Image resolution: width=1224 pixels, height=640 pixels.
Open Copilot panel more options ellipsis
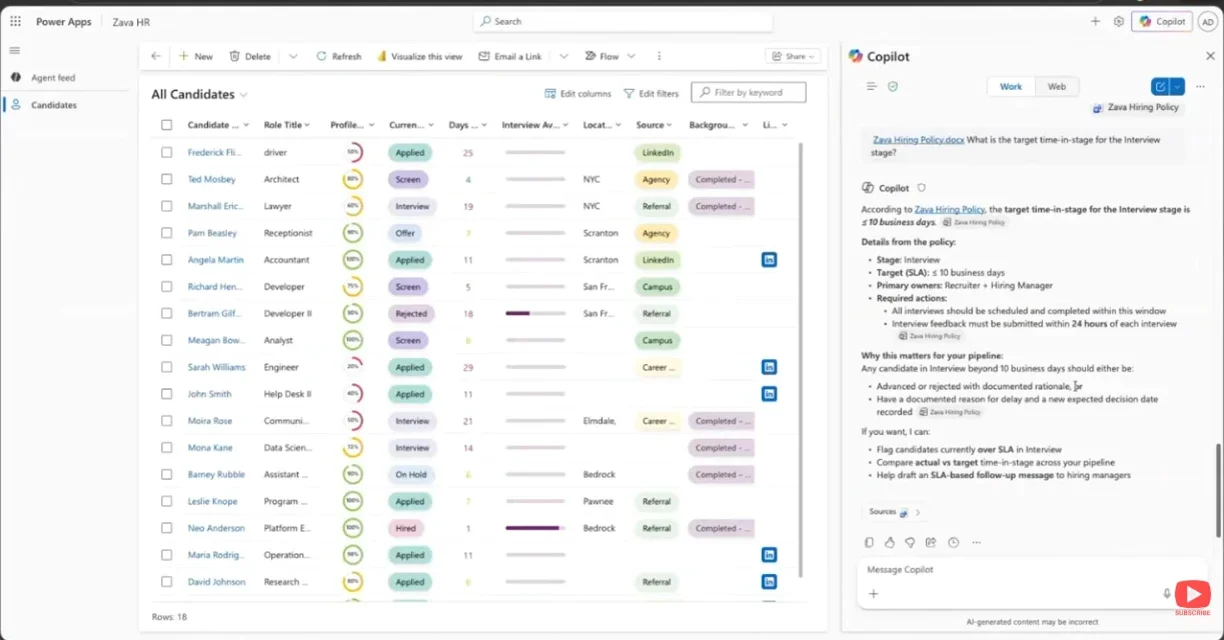point(1201,87)
